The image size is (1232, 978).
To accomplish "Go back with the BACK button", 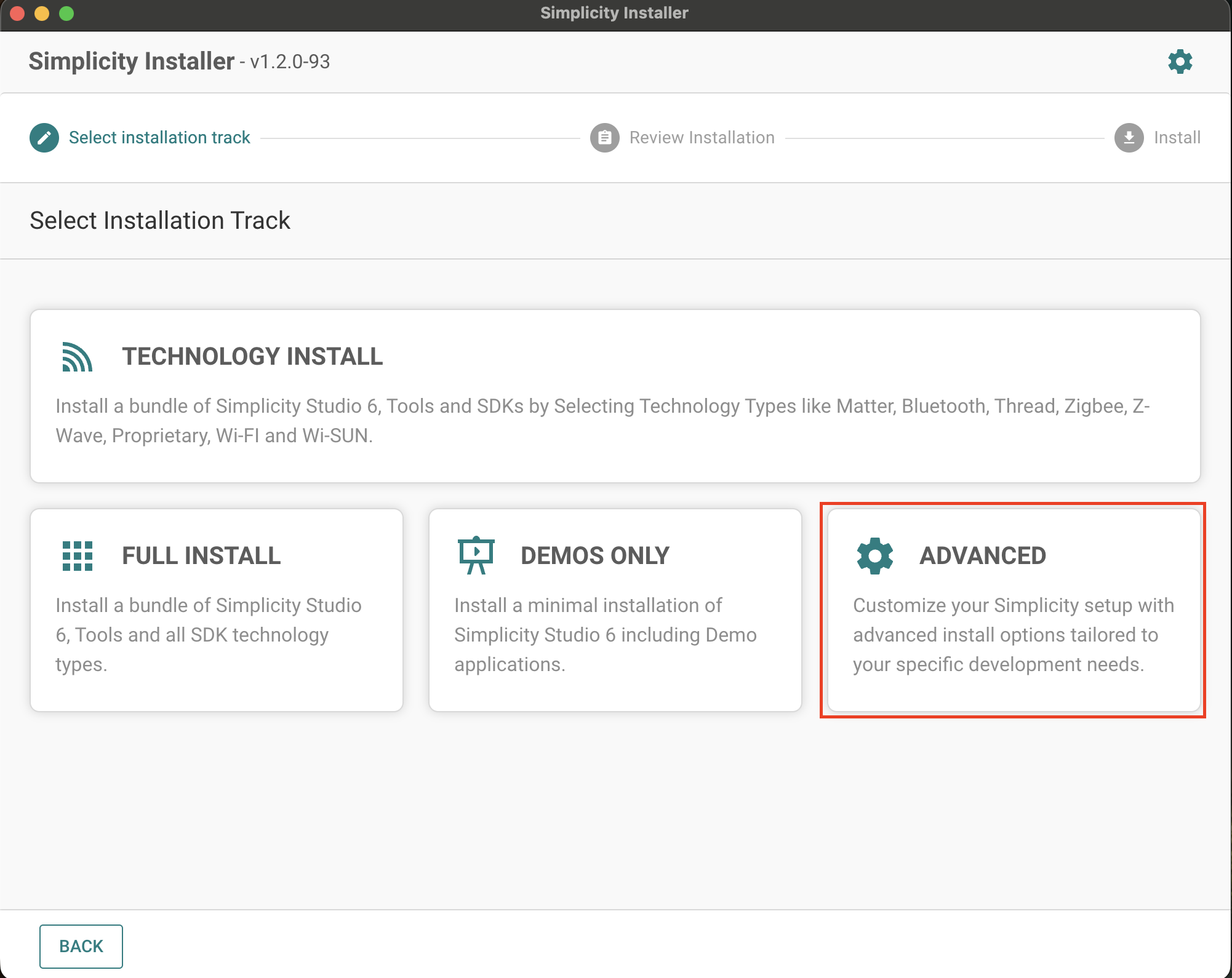I will click(x=81, y=946).
